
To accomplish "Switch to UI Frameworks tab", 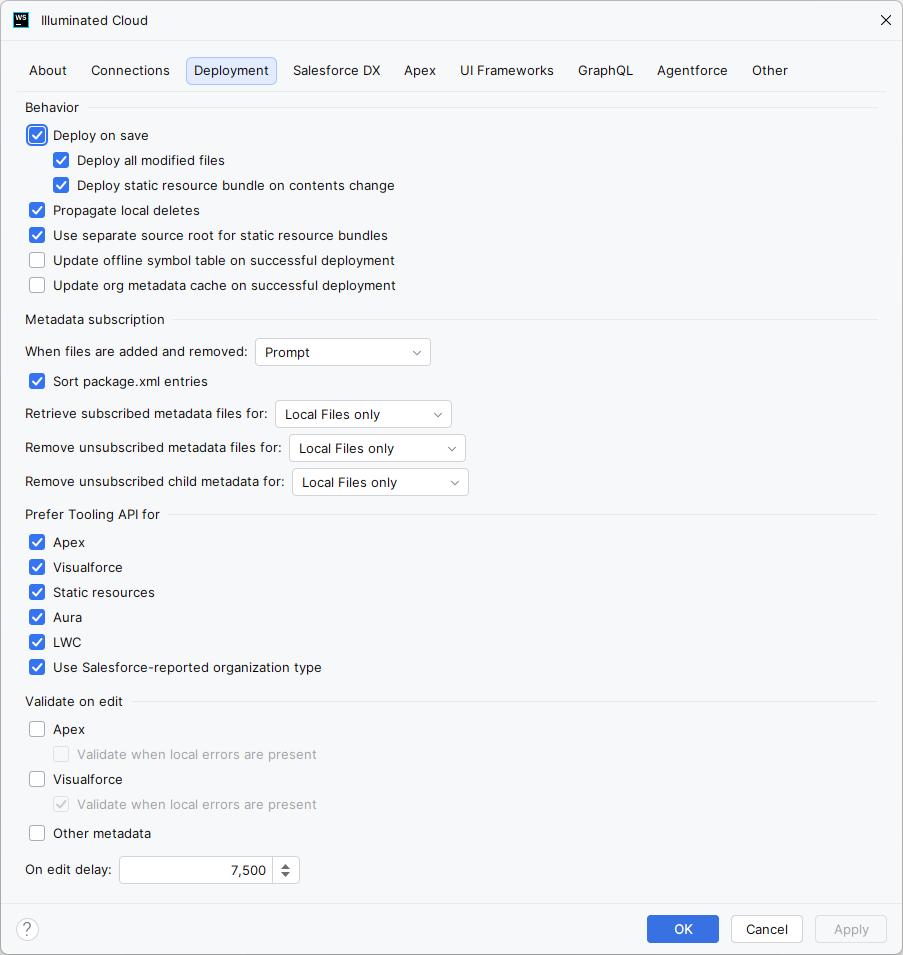I will (507, 71).
